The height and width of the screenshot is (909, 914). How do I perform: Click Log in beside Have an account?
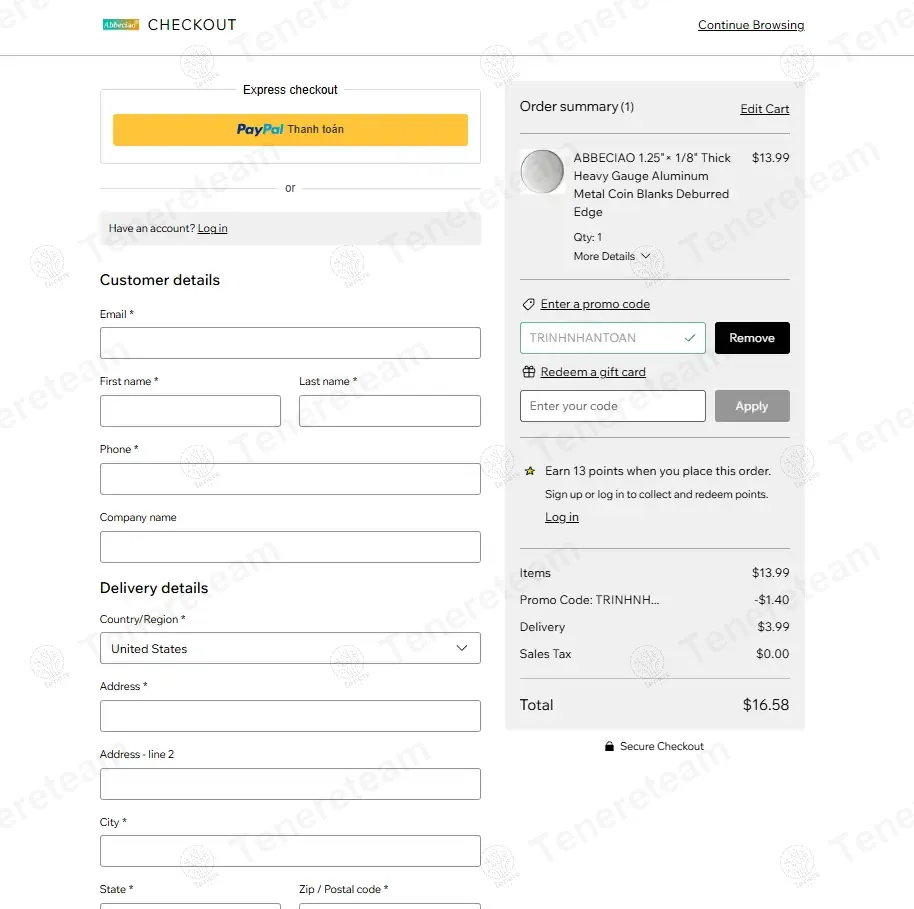tap(212, 229)
